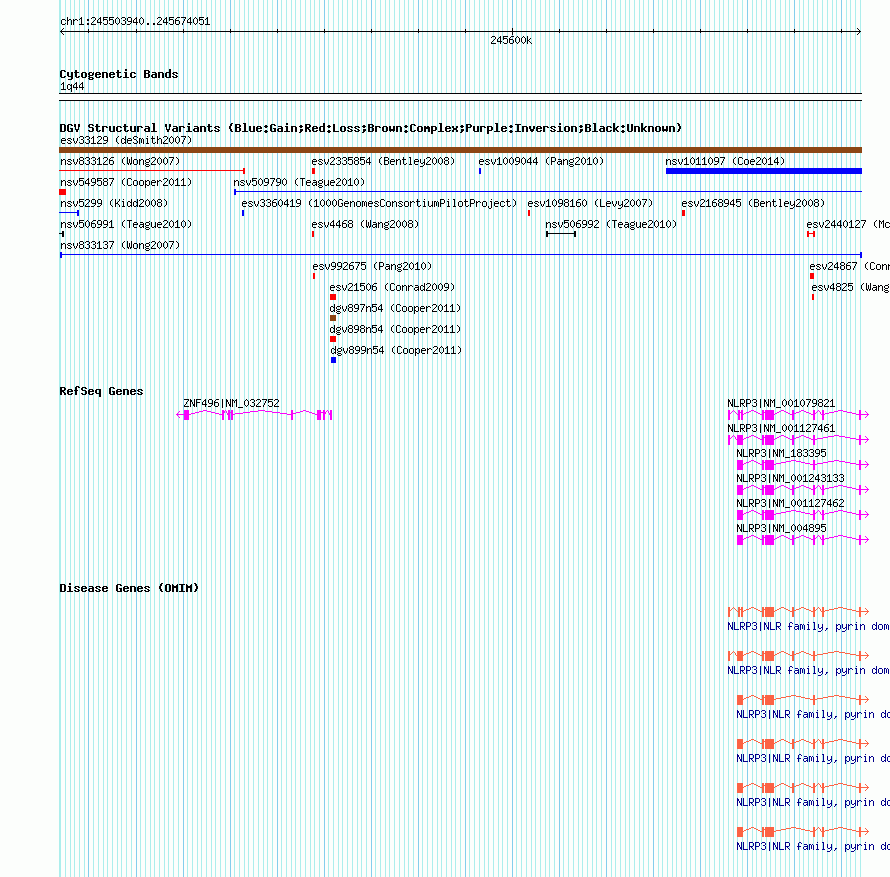Open dgv899n54 (Cooper2011) variant label
Image resolution: width=890 pixels, height=877 pixels.
[x=396, y=350]
